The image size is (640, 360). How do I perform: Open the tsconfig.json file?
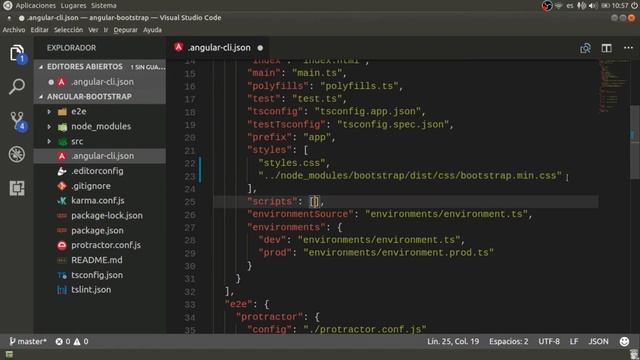(100, 275)
